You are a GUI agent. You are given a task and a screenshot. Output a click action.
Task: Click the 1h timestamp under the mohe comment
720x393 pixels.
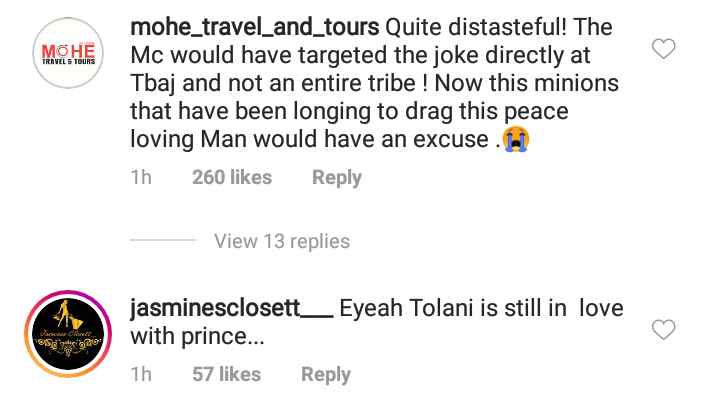pos(141,178)
